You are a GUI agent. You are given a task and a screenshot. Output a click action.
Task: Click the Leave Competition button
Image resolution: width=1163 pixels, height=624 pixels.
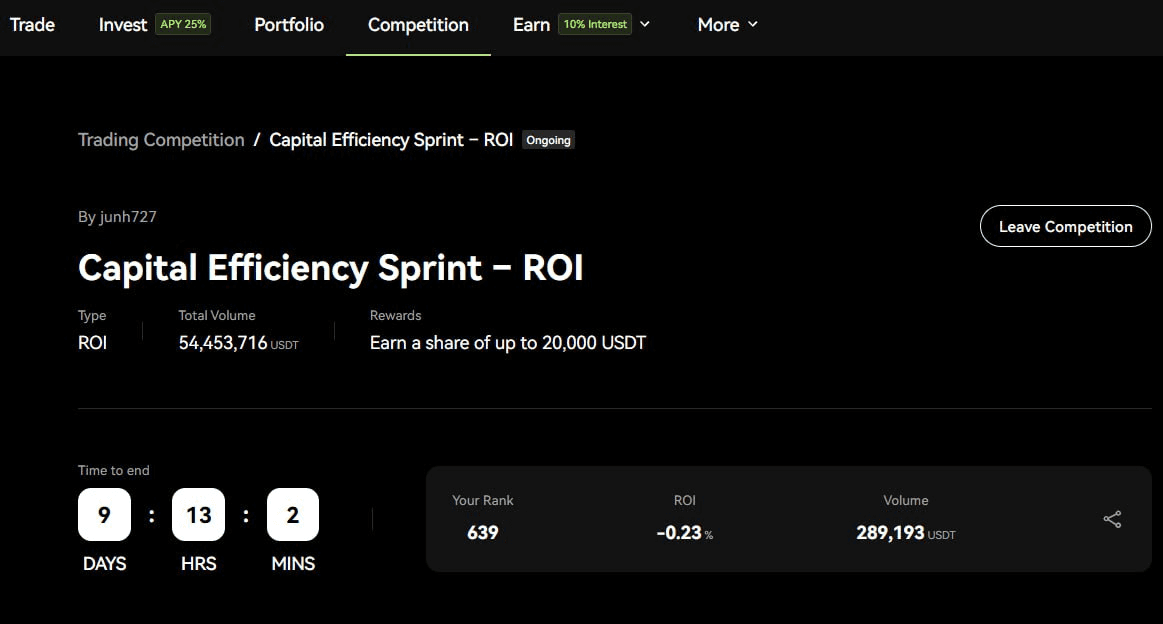[1065, 226]
